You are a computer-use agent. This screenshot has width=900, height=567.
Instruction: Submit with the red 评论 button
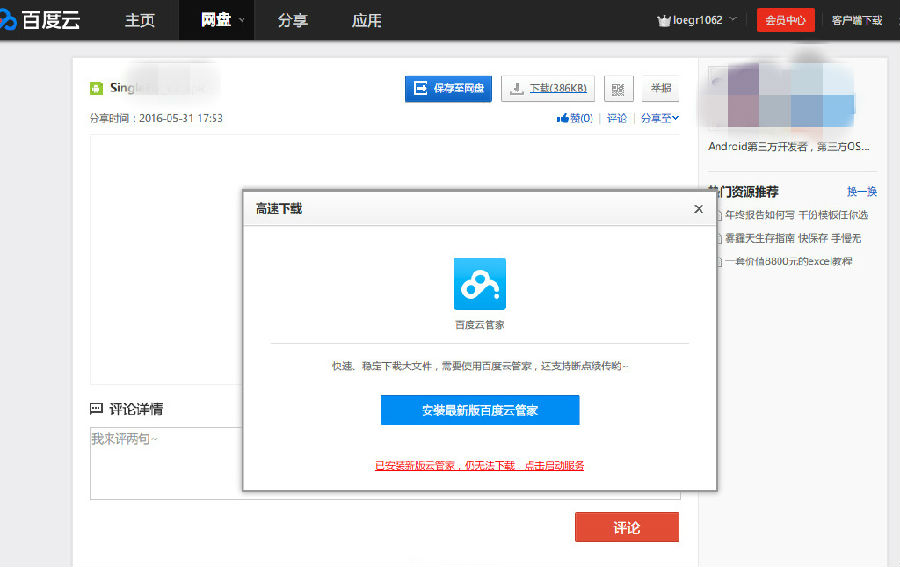point(627,527)
